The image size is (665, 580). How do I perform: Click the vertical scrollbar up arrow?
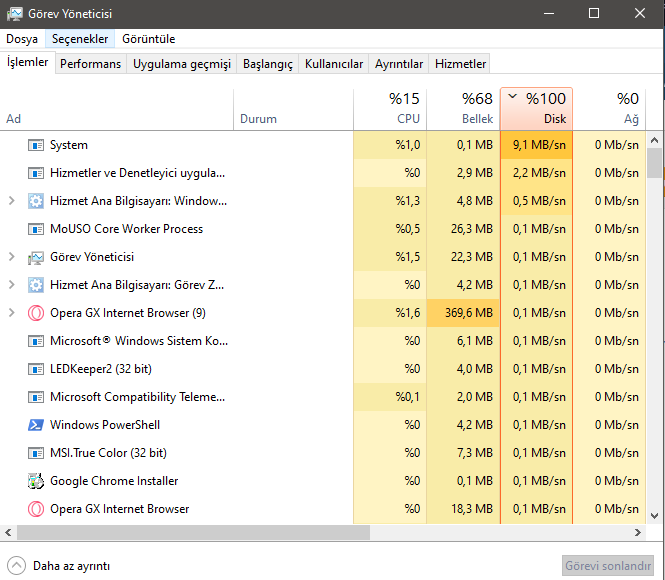pyautogui.click(x=655, y=140)
